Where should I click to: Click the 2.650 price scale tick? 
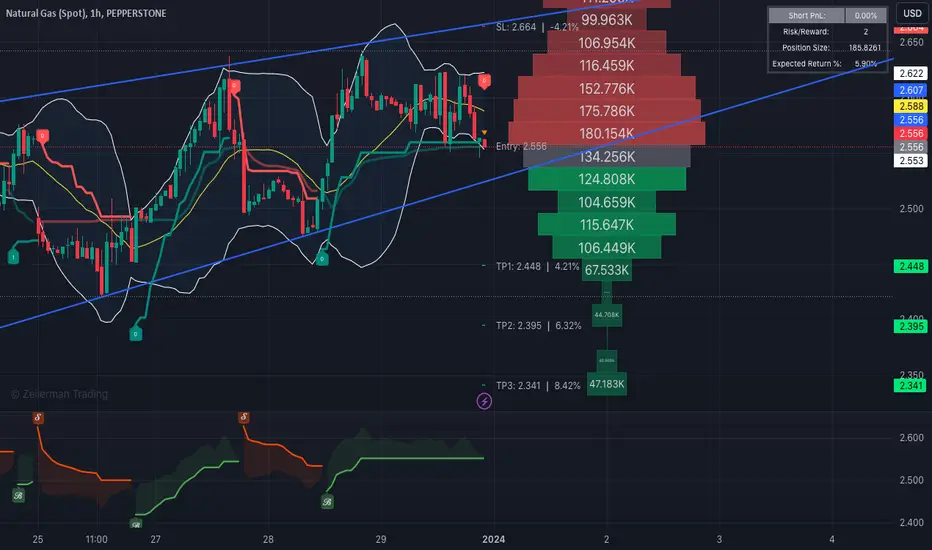[x=911, y=42]
